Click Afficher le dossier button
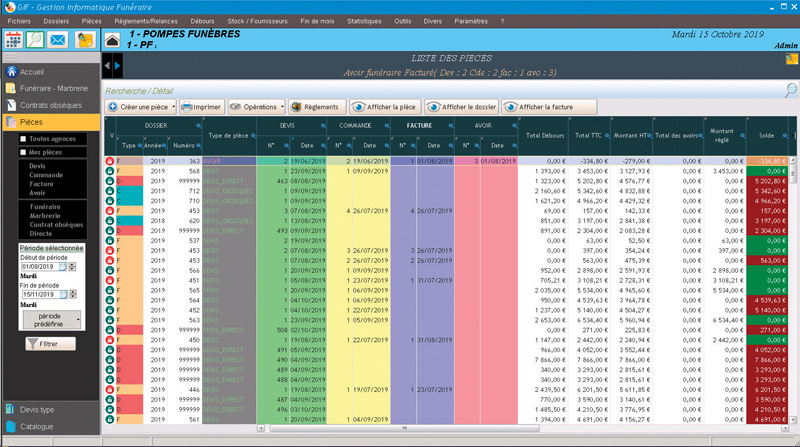The image size is (800, 447). [462, 107]
